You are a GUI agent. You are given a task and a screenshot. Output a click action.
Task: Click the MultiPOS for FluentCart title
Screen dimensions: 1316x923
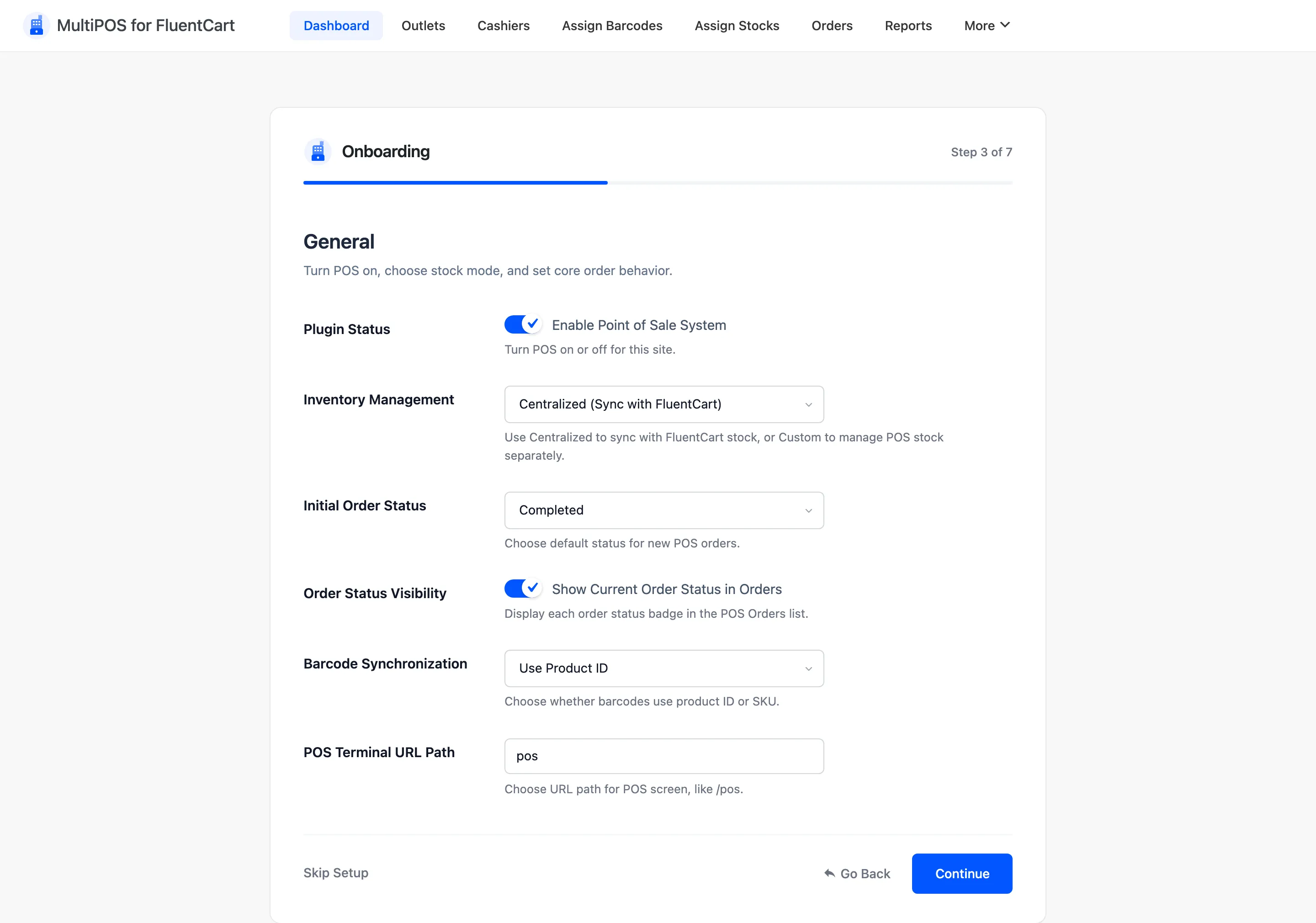point(146,25)
